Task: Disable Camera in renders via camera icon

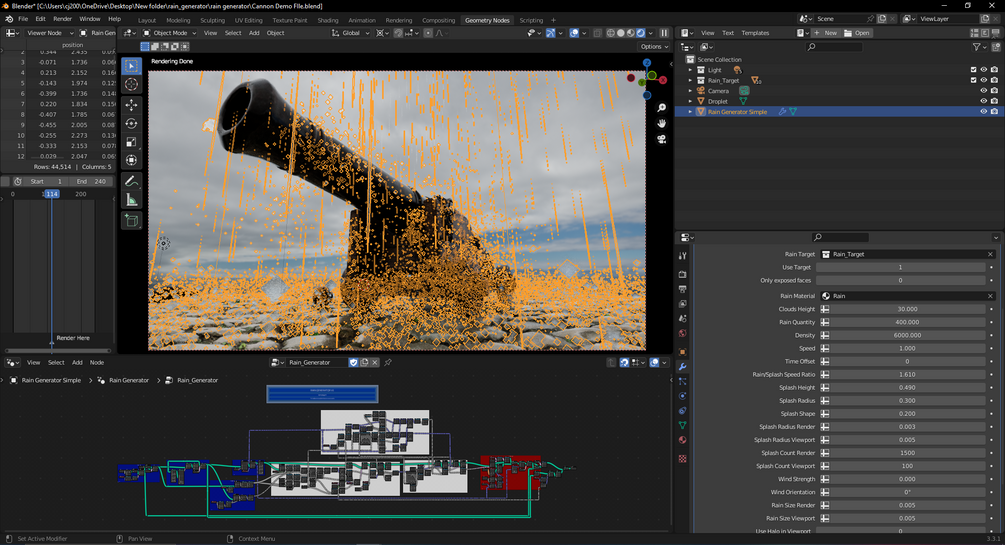Action: click(994, 91)
